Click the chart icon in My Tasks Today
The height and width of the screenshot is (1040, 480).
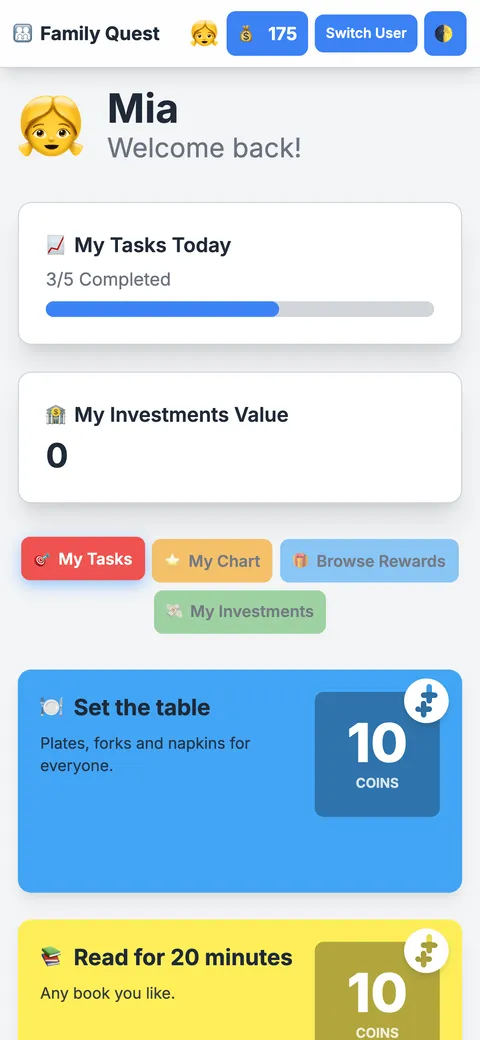[x=56, y=245]
